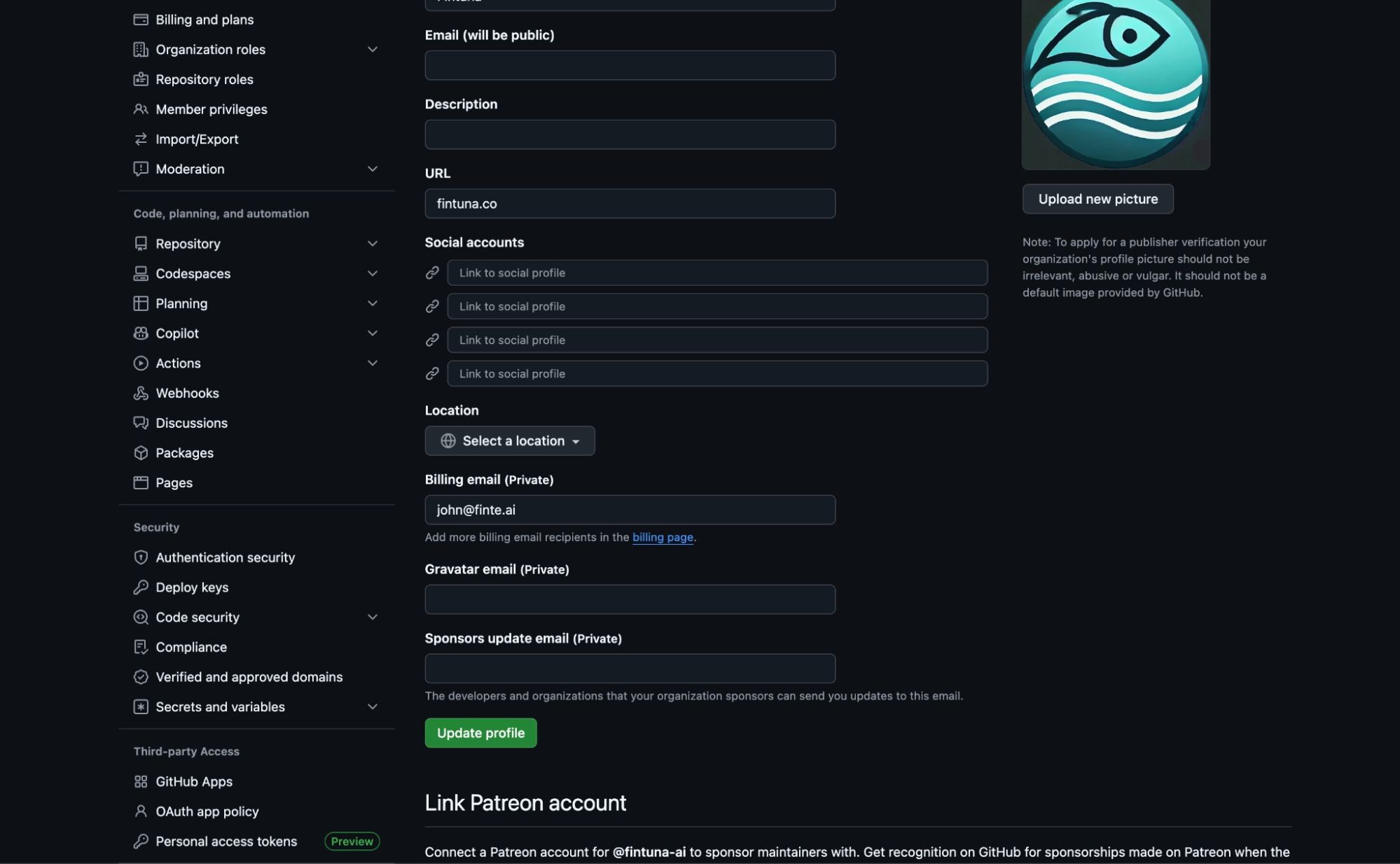Screen dimensions: 1400x864
Task: Click the Billing email field with john@finte.ai
Action: pyautogui.click(x=630, y=510)
